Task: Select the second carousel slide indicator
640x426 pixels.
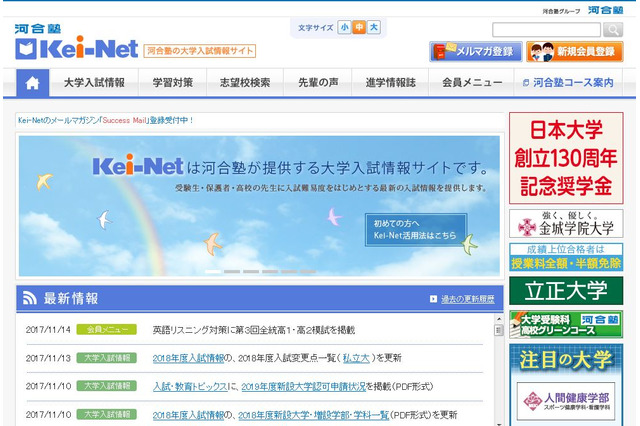Action: [232, 271]
